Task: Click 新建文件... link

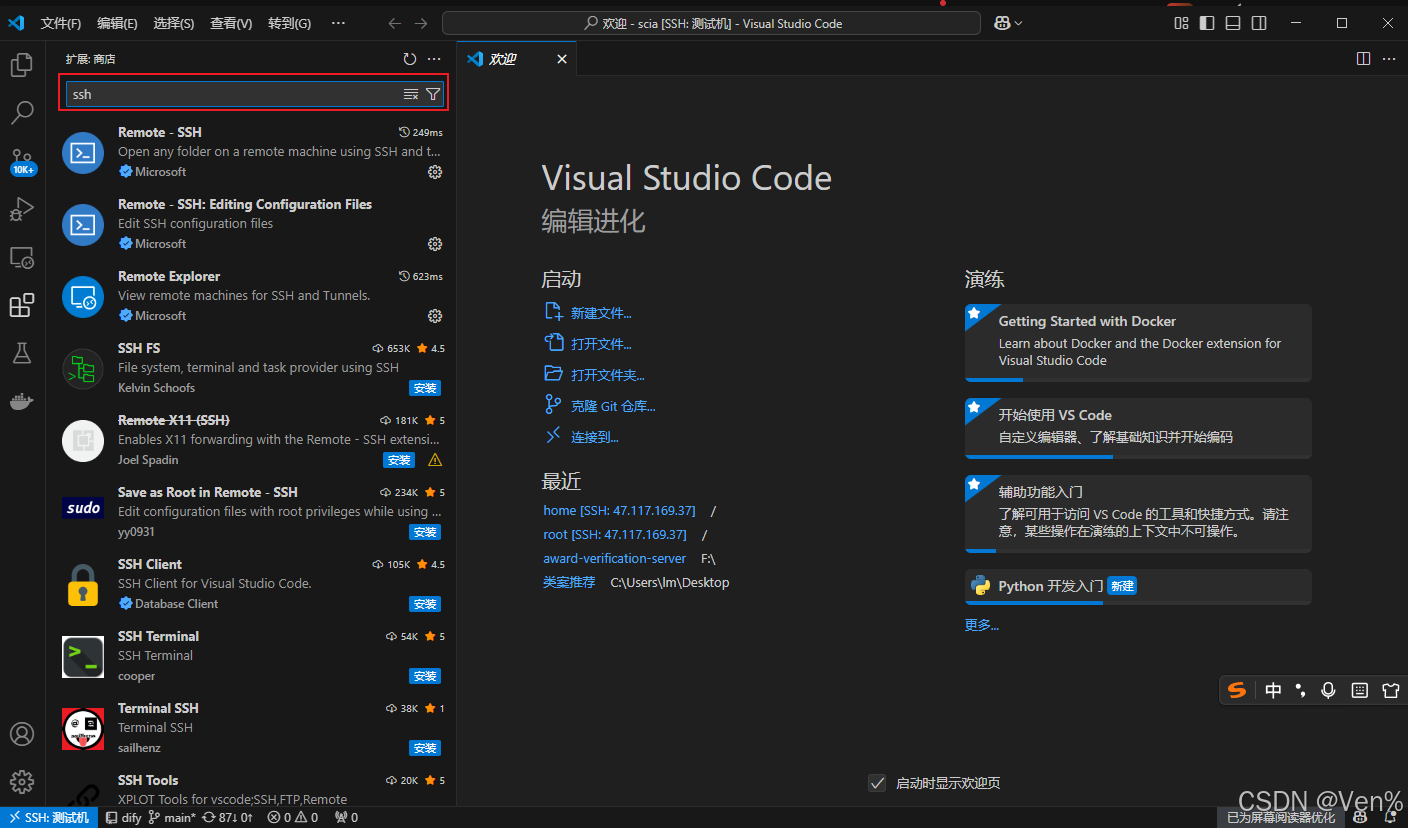Action: 601,313
